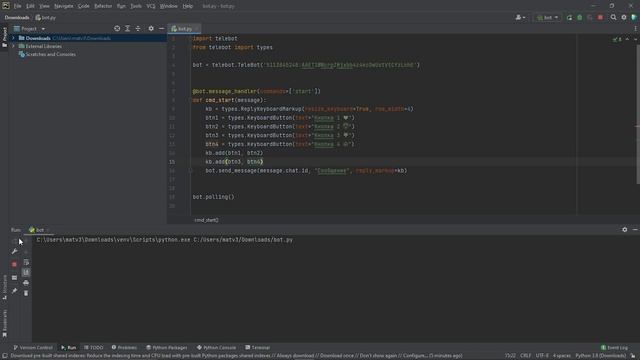This screenshot has height=360, width=640.
Task: Toggle scroll to end in console
Action: tap(26, 272)
